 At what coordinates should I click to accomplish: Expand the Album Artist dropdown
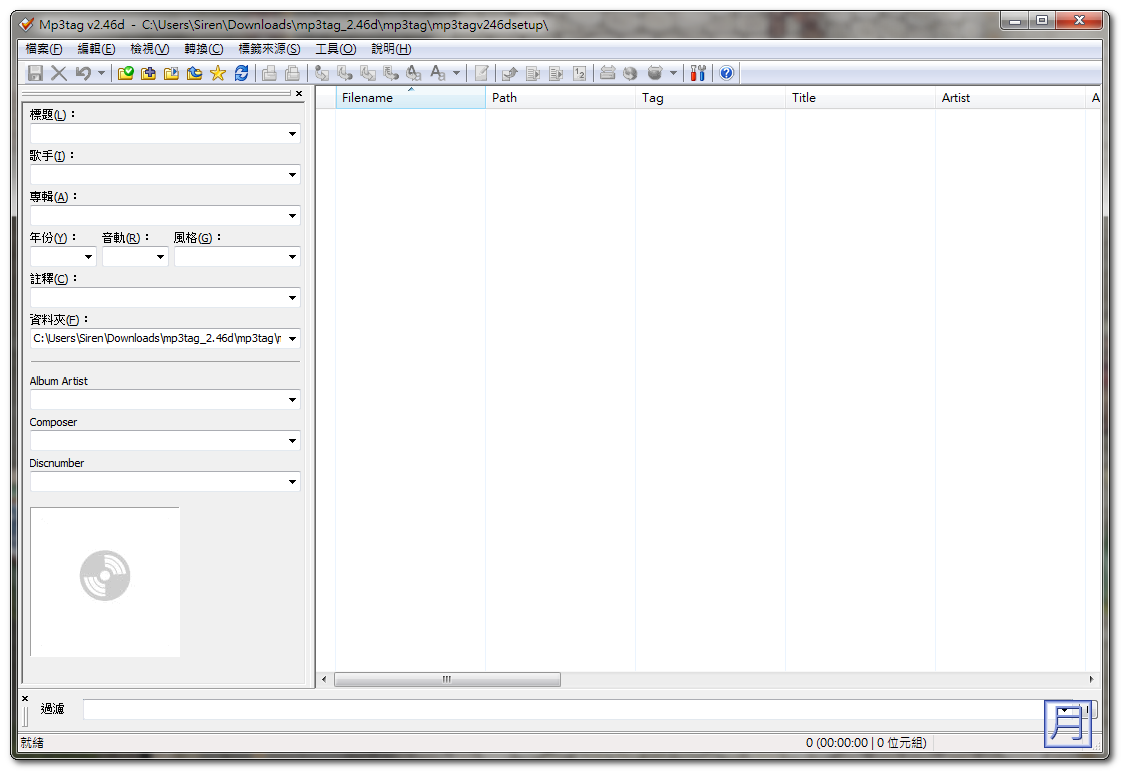click(292, 400)
